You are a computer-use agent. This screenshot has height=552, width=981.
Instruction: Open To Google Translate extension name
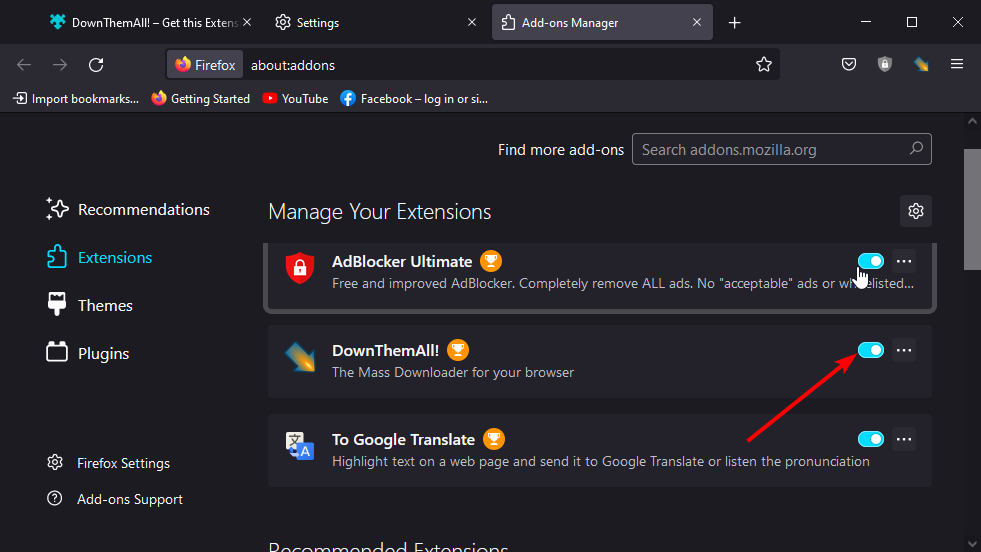click(x=404, y=439)
